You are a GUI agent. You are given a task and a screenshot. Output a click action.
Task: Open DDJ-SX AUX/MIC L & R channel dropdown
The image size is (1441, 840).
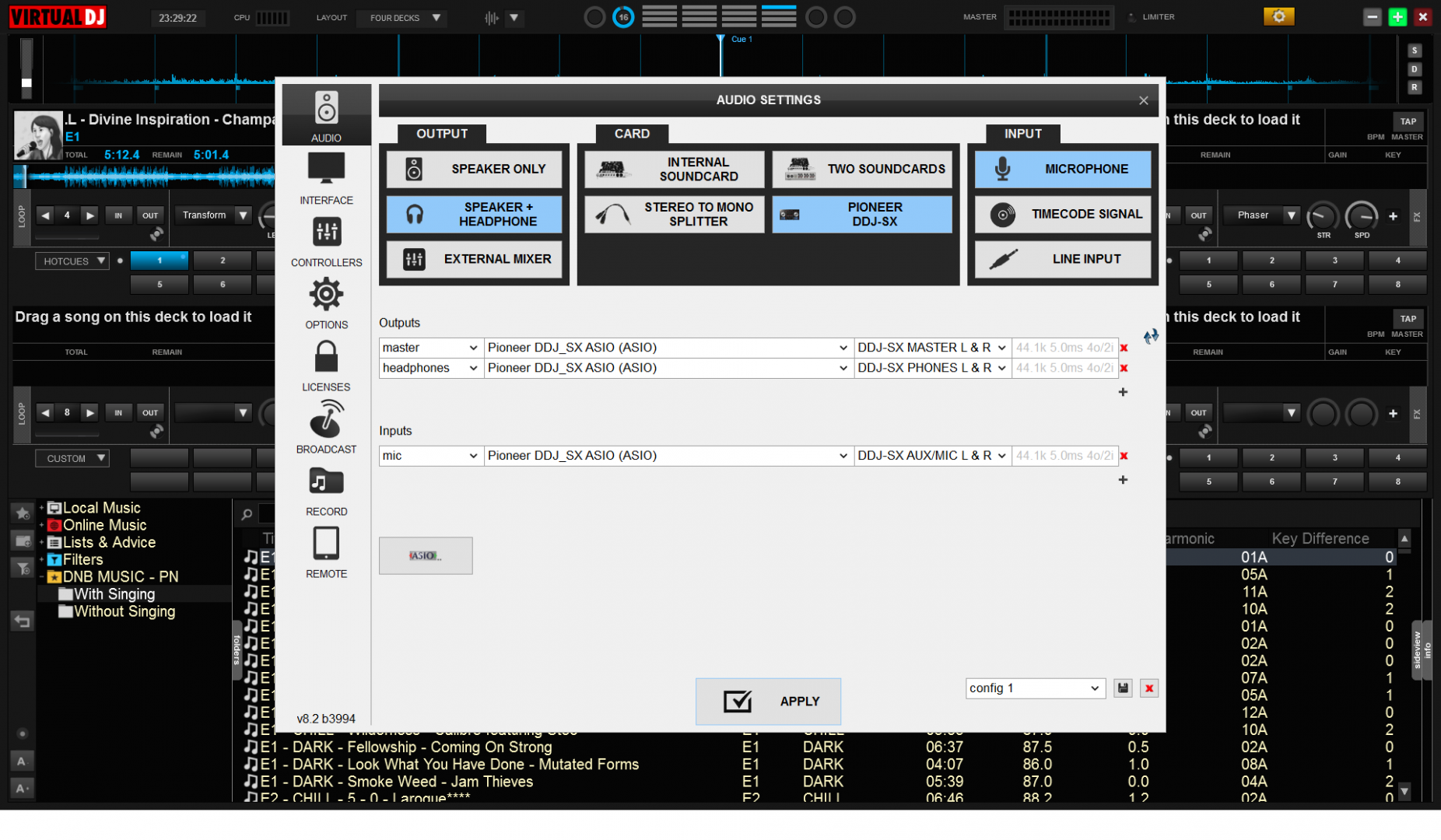(x=932, y=456)
